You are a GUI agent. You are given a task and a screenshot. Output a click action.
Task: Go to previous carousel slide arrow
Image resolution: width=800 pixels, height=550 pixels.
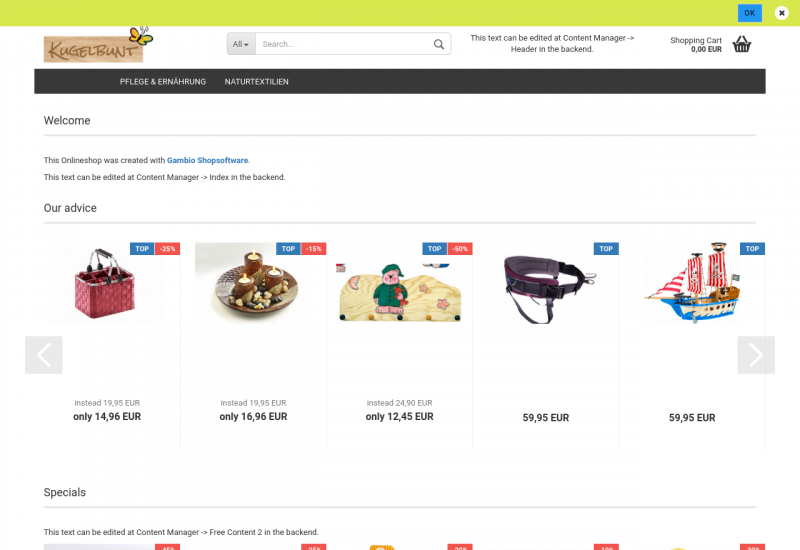coord(44,355)
